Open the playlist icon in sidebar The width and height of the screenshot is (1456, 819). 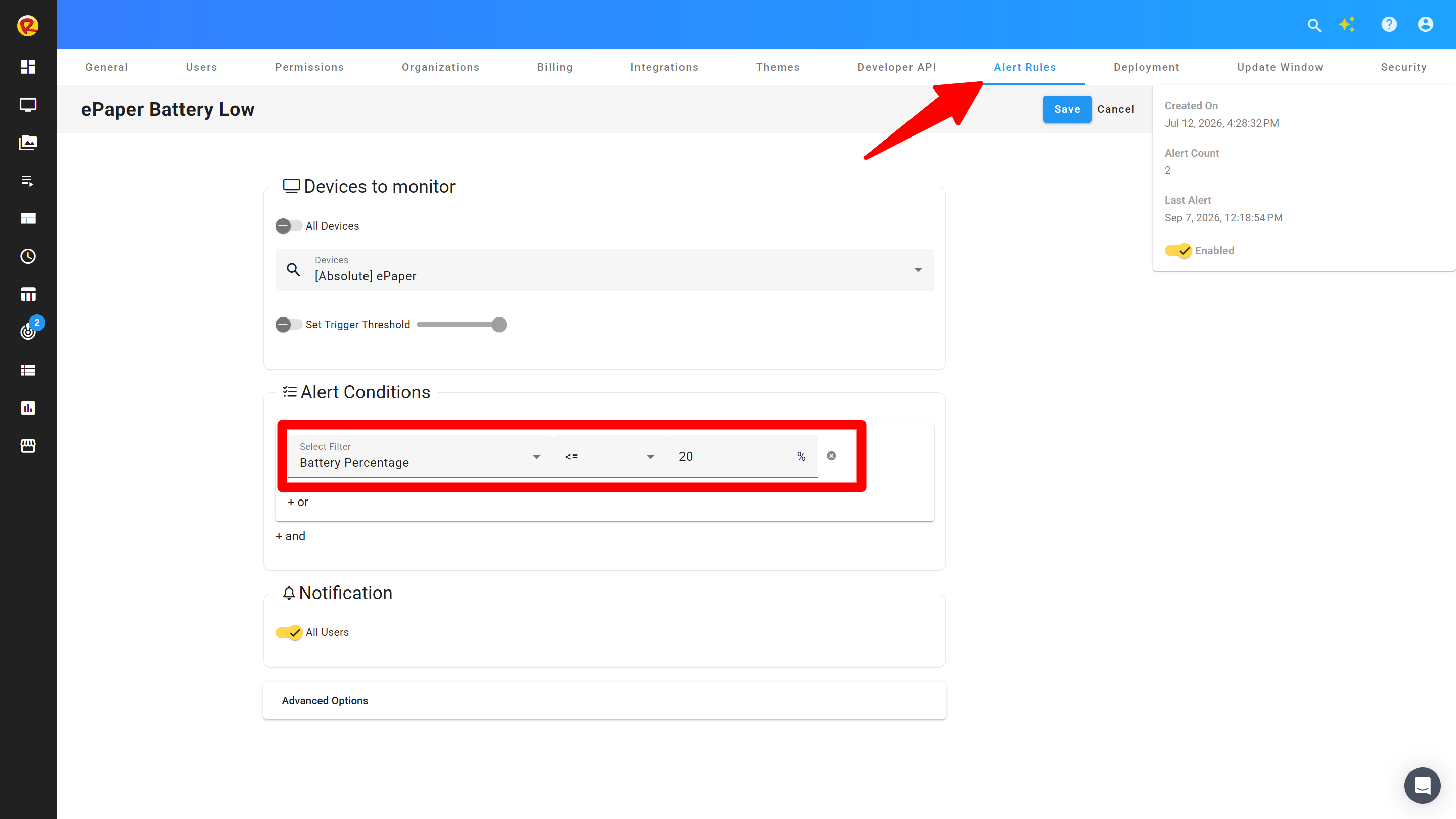point(28,181)
